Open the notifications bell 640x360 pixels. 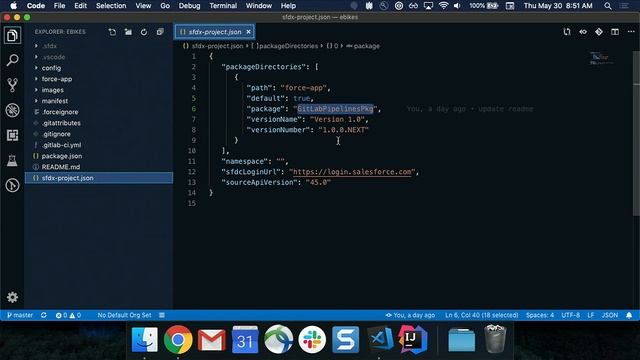(x=629, y=315)
